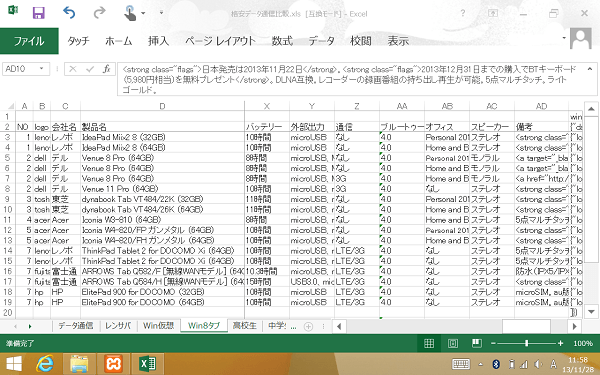The image size is (600, 375).
Task: Click the Undo arrow icon
Action: tap(69, 13)
